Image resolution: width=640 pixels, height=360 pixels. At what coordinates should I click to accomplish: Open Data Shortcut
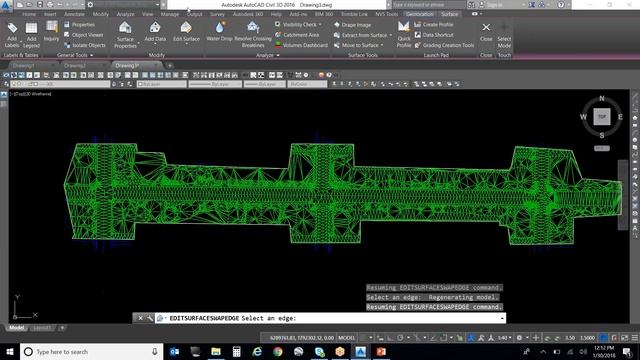tap(434, 35)
